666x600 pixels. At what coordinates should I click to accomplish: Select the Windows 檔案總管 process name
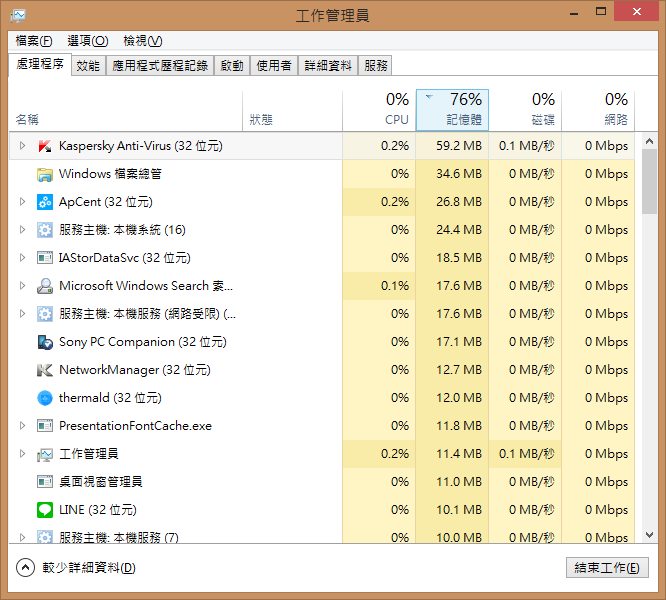click(110, 174)
